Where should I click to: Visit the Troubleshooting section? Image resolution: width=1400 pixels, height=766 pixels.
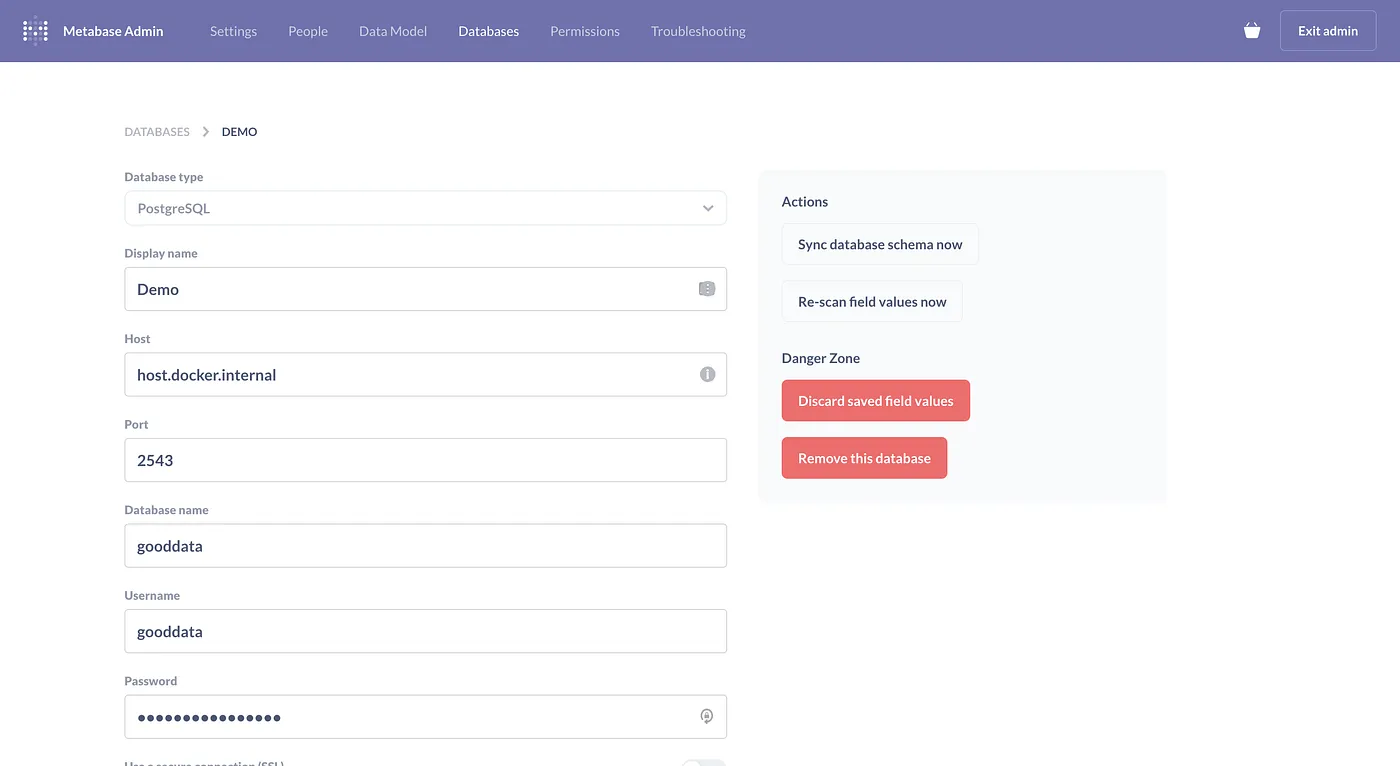coord(697,31)
